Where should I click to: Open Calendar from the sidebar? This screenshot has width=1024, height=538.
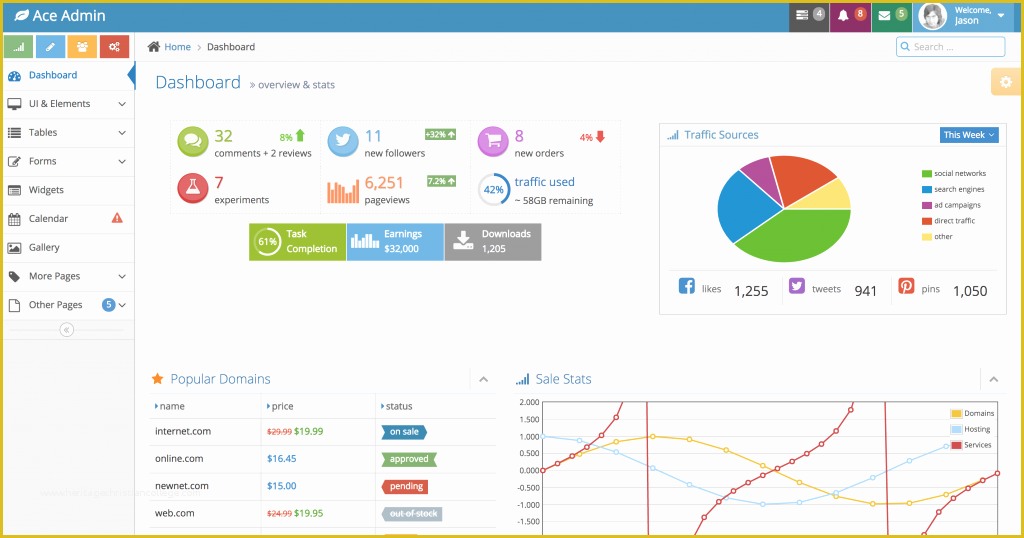(x=68, y=219)
